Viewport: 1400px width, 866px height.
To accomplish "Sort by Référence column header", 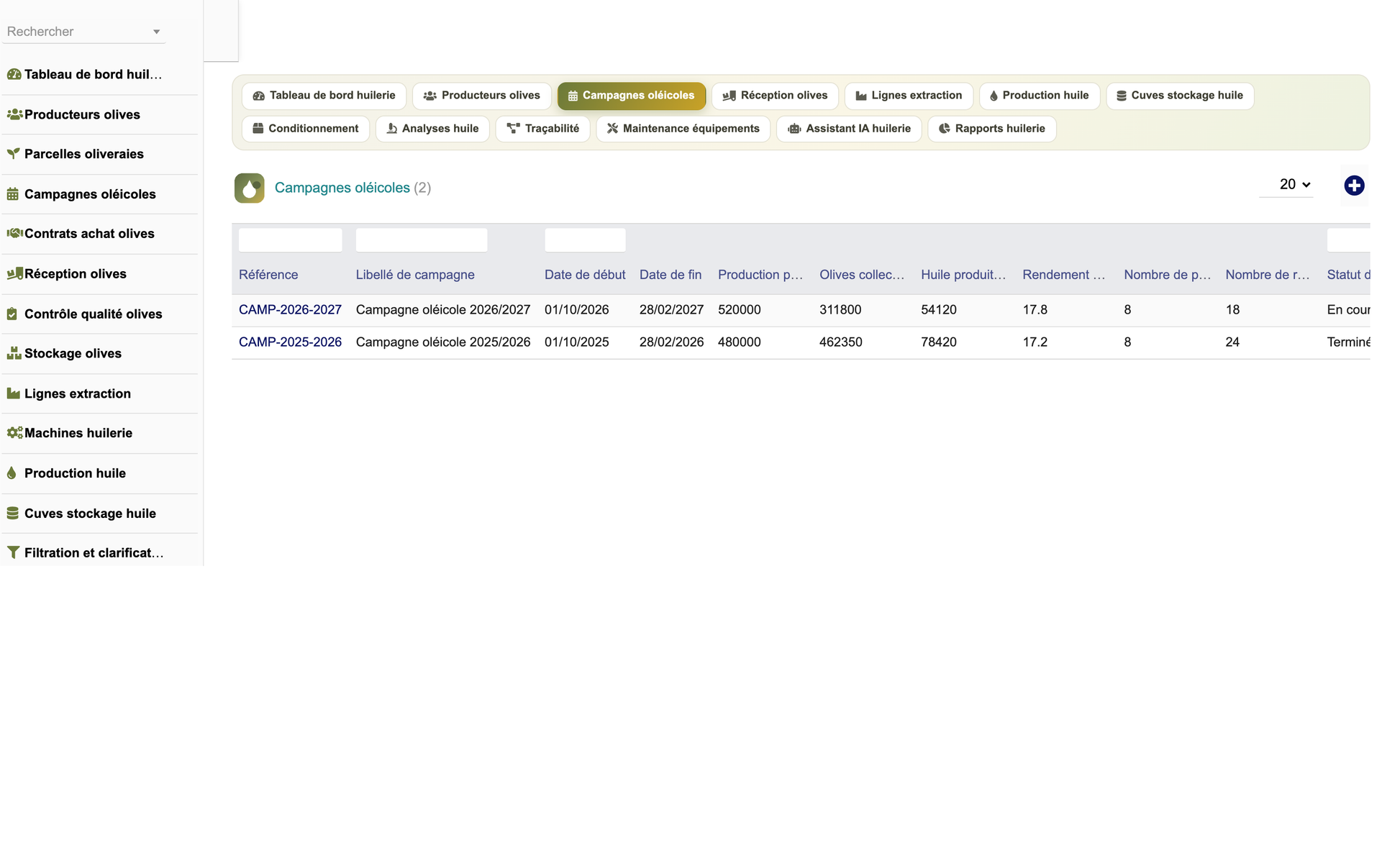I will pyautogui.click(x=268, y=275).
